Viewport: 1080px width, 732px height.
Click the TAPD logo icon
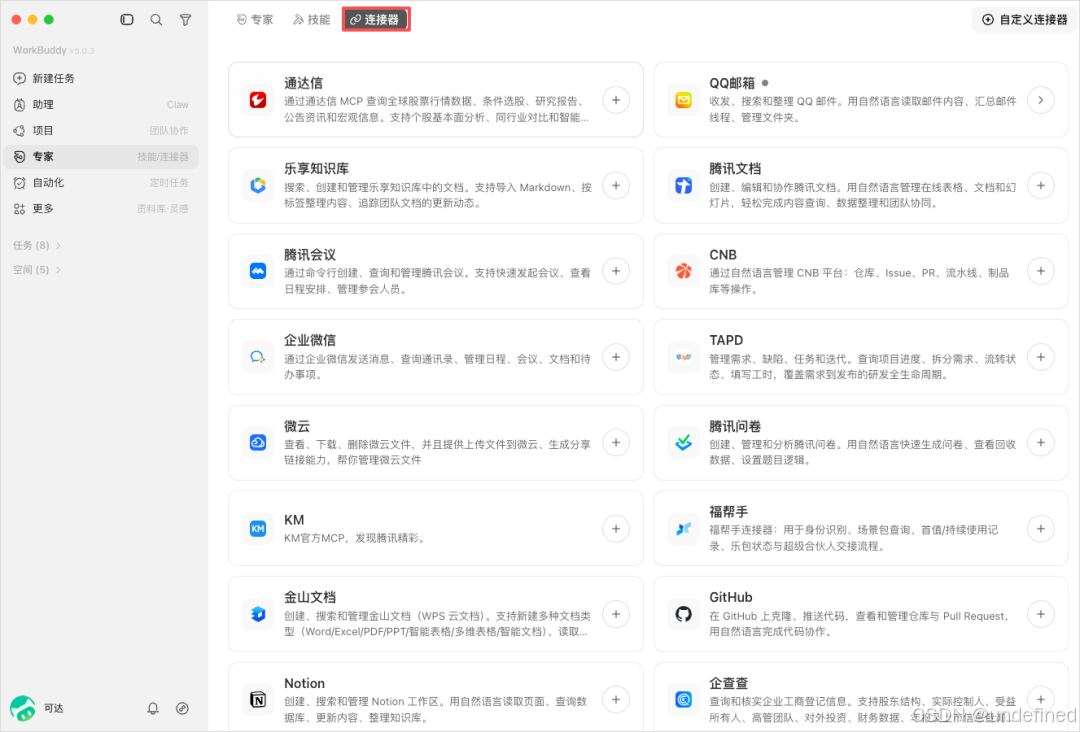[683, 357]
